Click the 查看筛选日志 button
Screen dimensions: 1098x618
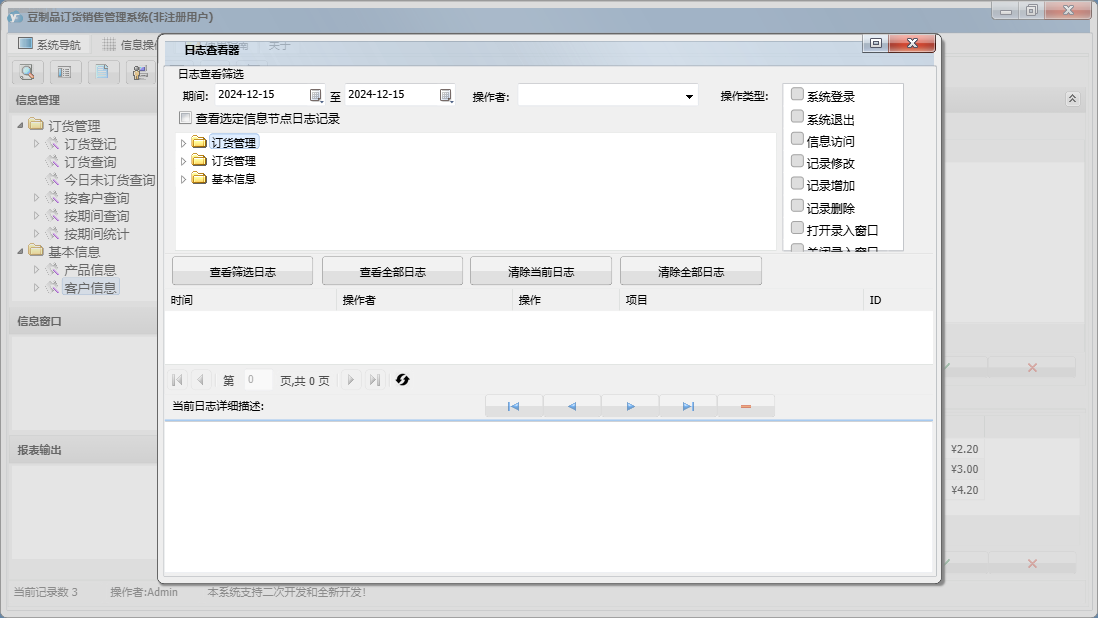coord(242,272)
